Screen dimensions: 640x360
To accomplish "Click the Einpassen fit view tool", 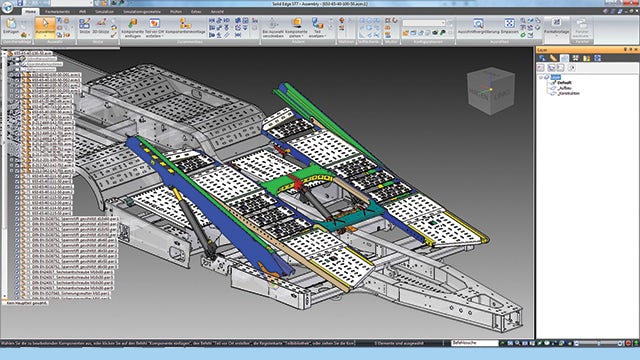I will (x=509, y=26).
